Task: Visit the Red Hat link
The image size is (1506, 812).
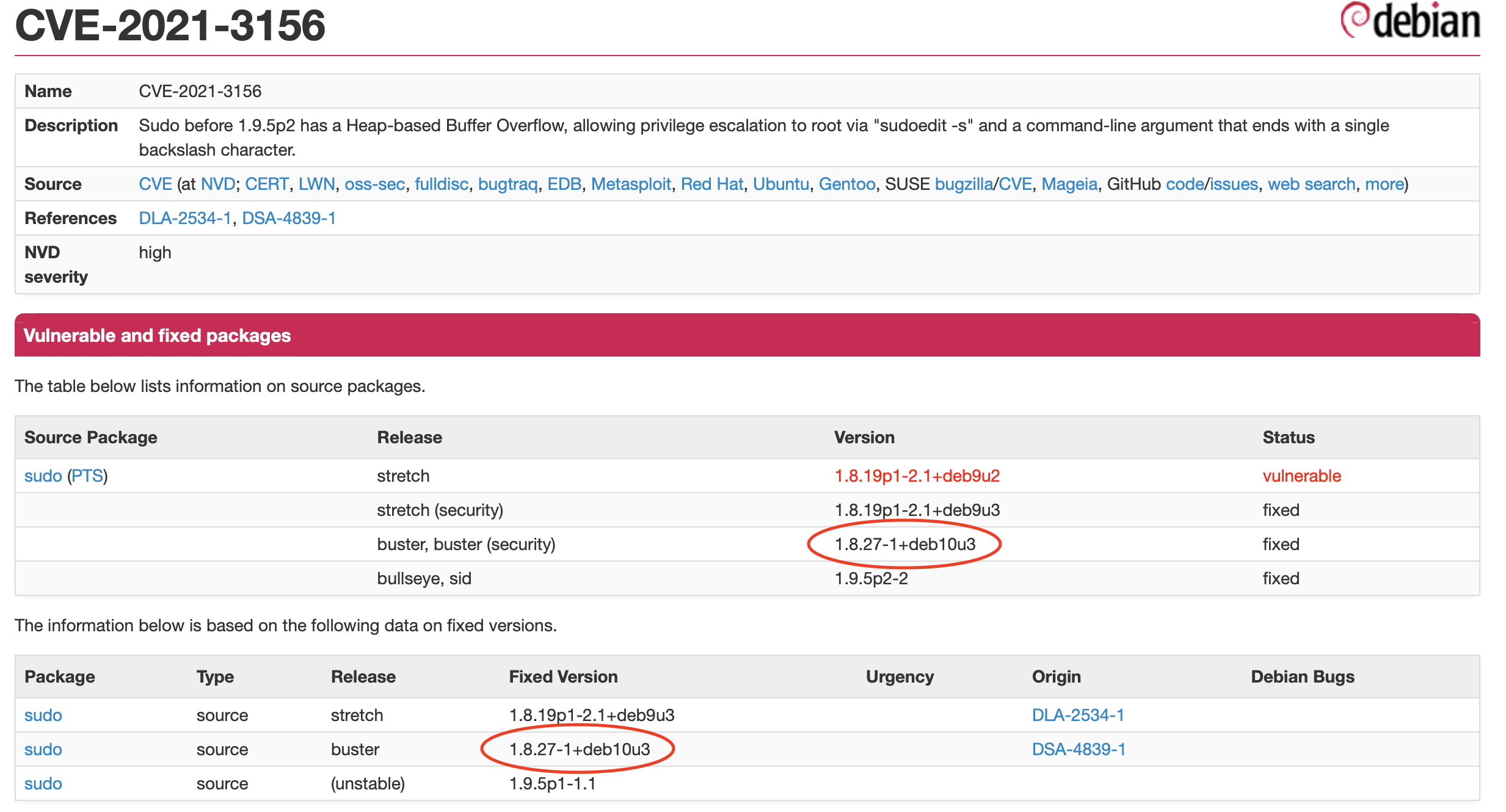Action: click(x=711, y=184)
